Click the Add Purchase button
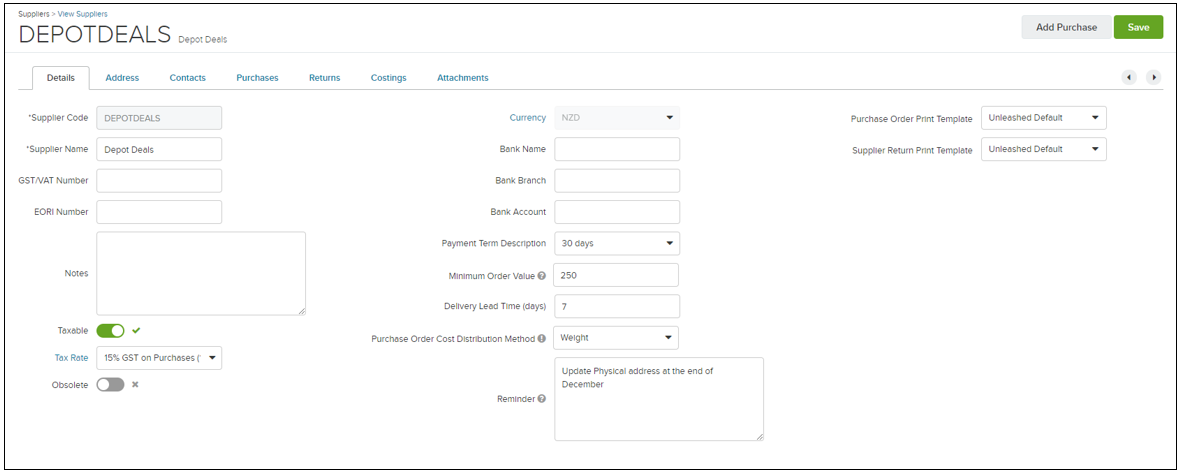Viewport: 1179px width, 471px height. pyautogui.click(x=1066, y=27)
